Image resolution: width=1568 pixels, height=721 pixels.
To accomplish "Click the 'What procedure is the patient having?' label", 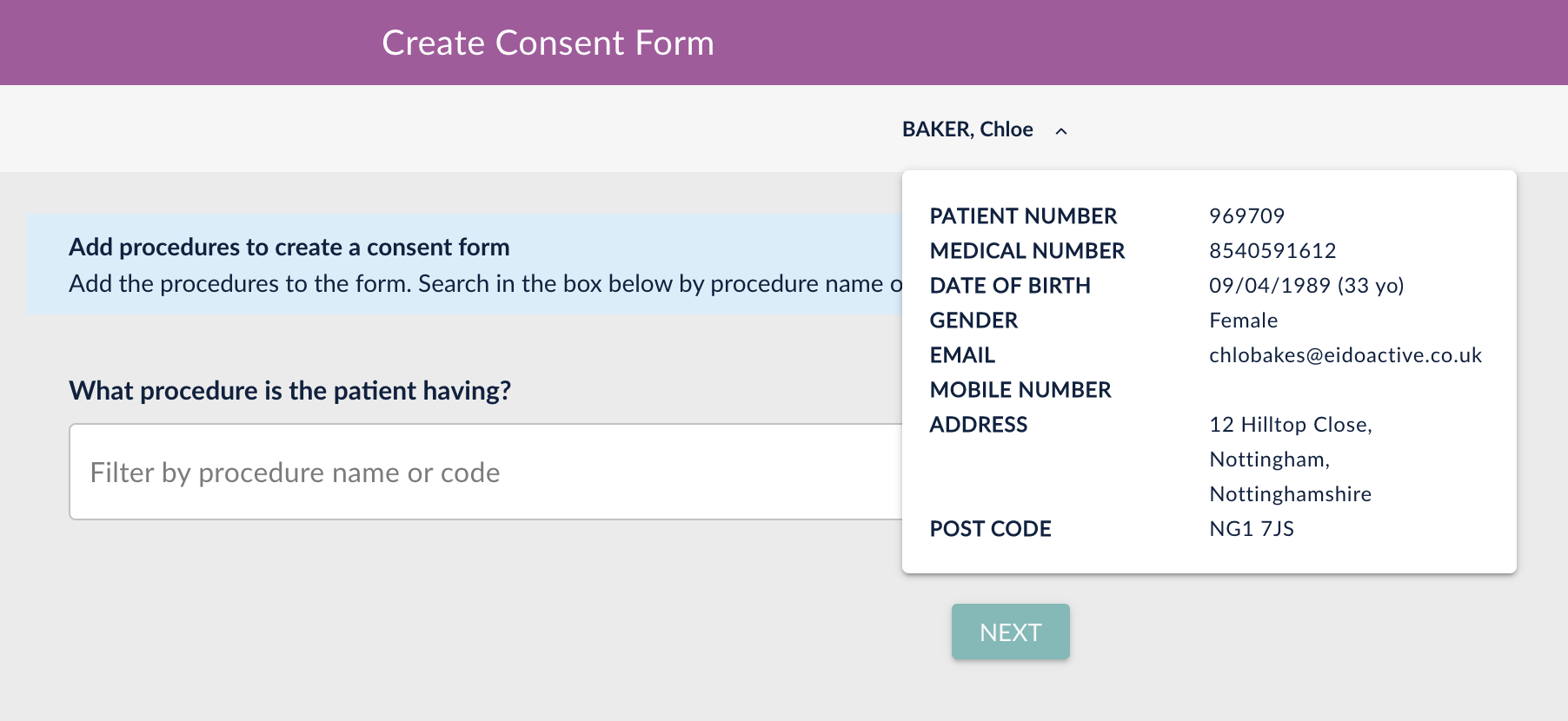I will [289, 391].
